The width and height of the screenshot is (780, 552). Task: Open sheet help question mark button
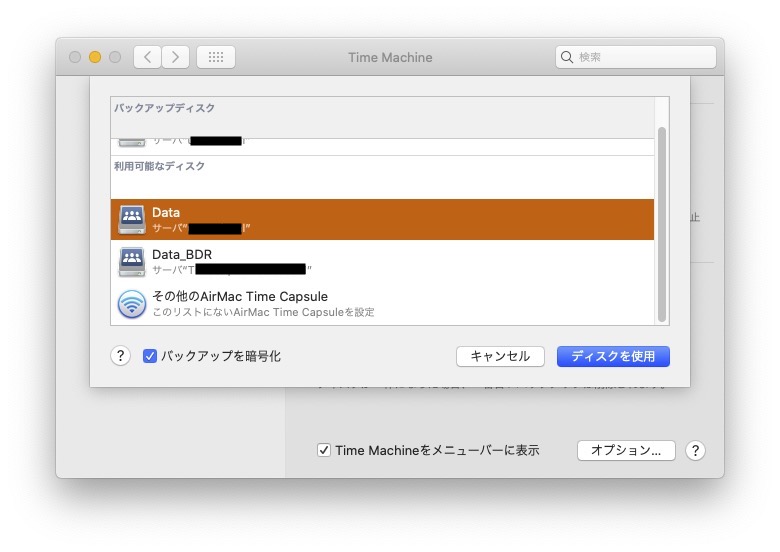click(x=120, y=356)
